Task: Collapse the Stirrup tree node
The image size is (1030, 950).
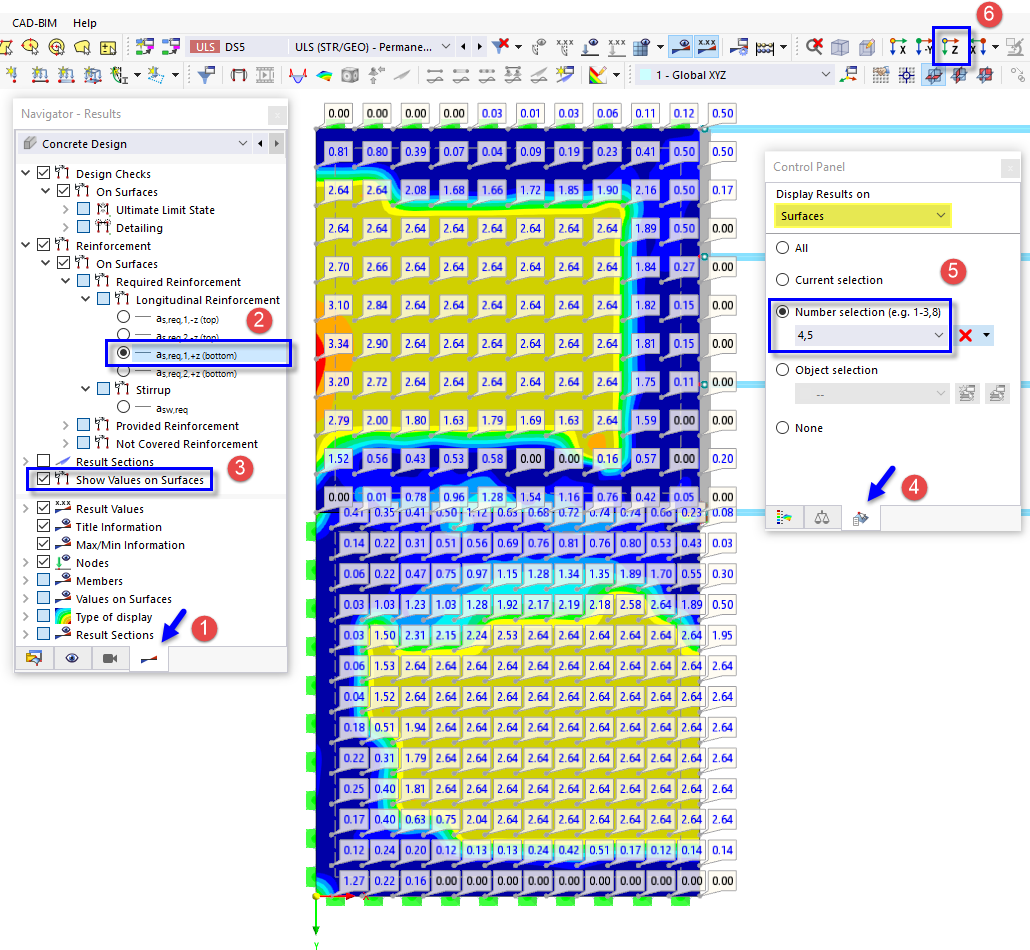Action: coord(85,389)
